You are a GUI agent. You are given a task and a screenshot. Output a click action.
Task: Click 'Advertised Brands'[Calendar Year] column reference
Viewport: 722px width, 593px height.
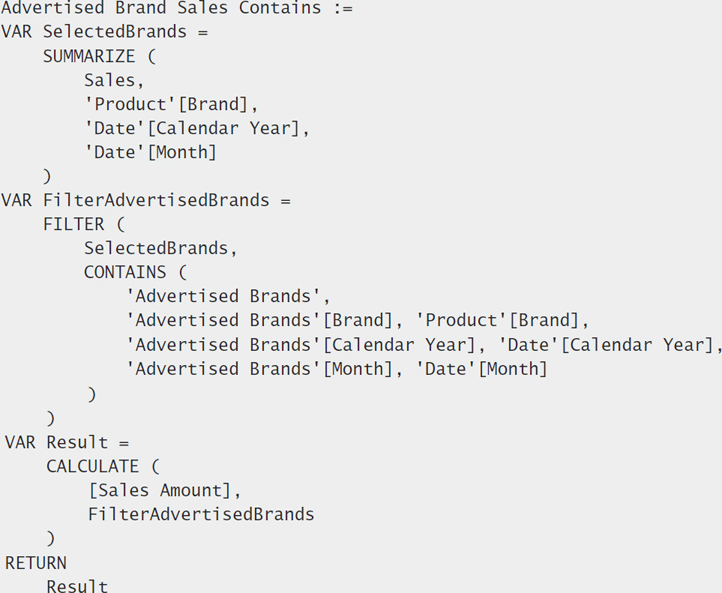pos(301,345)
